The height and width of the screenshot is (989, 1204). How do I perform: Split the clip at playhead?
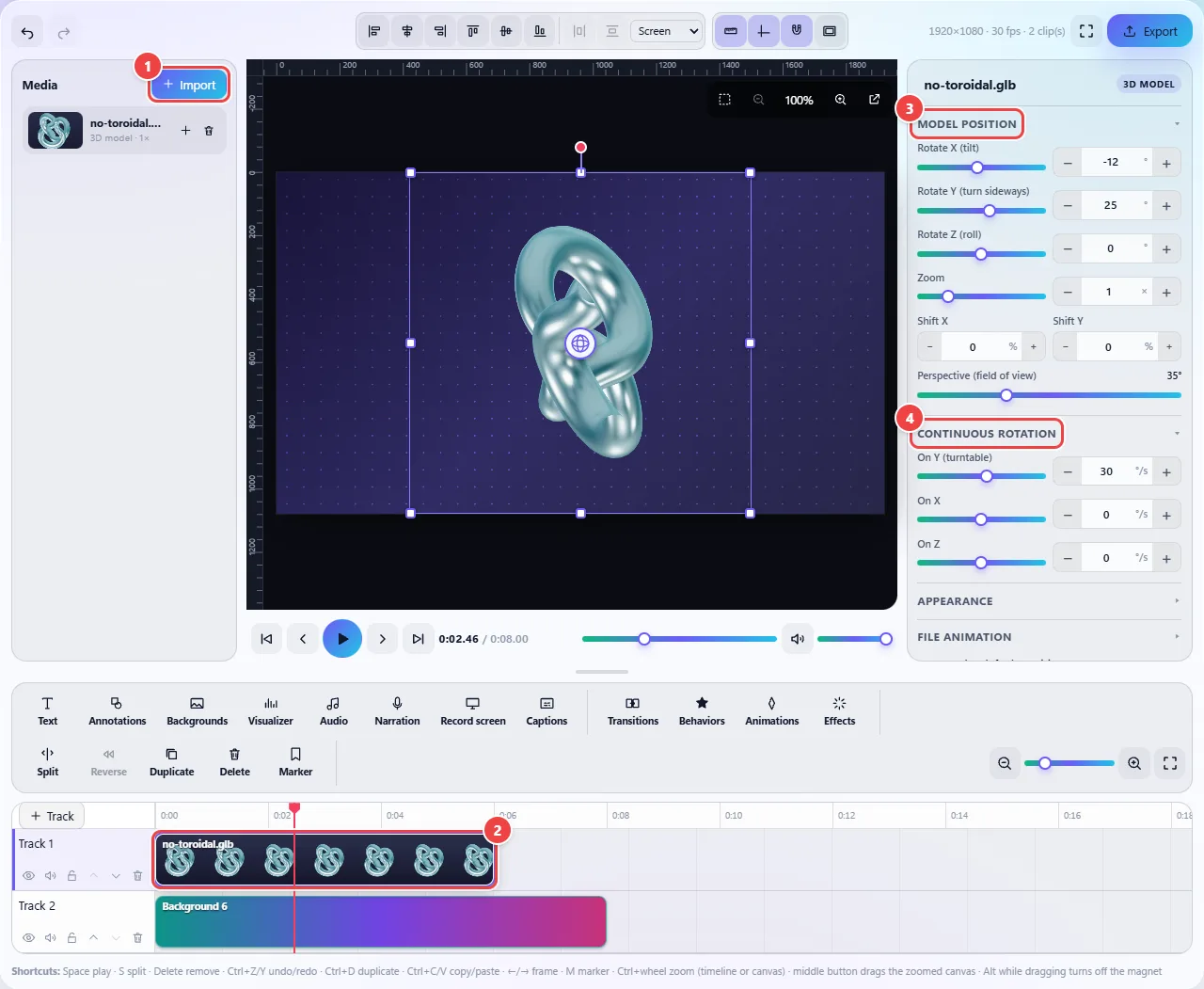click(48, 762)
